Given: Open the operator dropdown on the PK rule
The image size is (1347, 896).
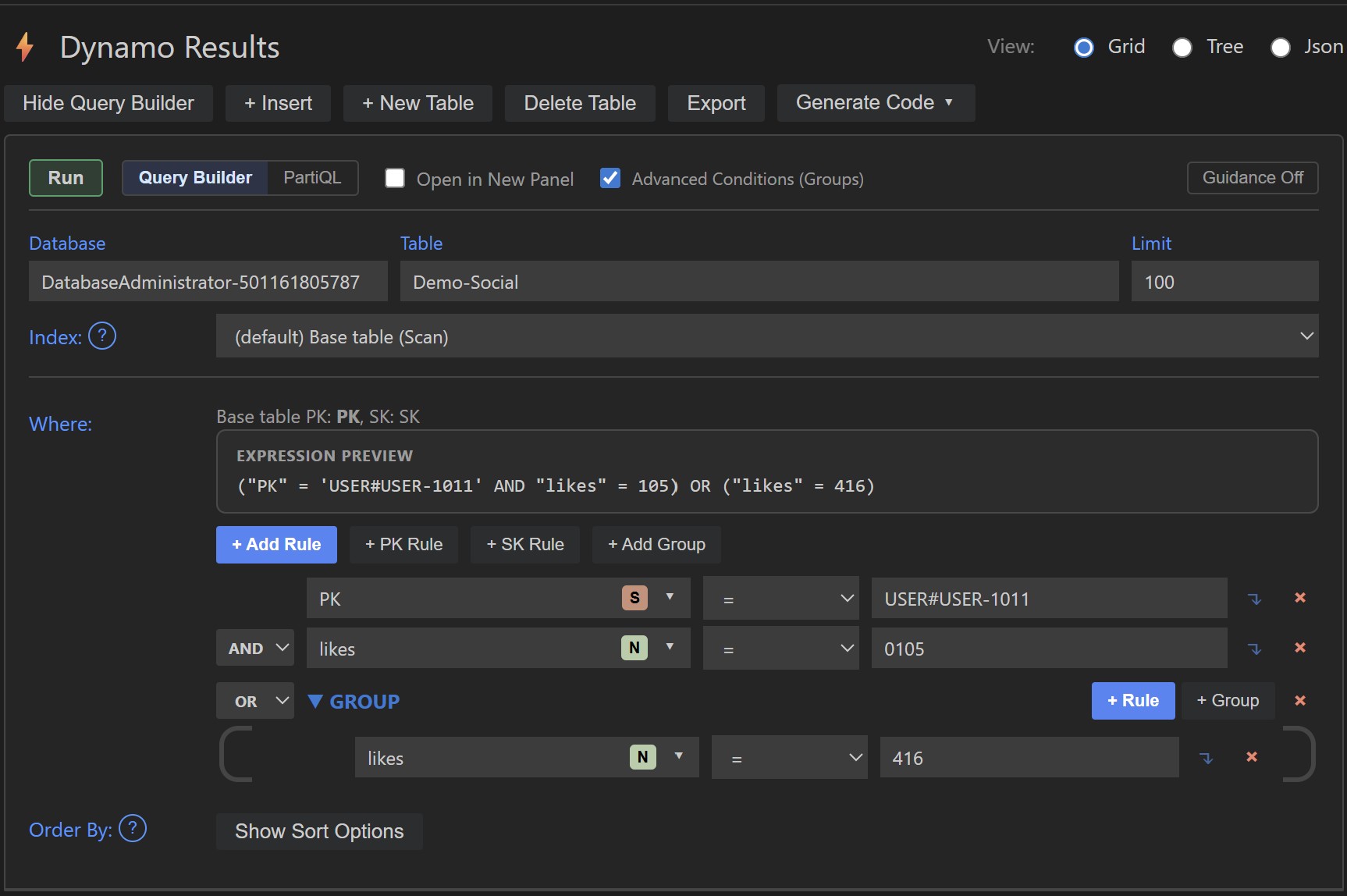Looking at the screenshot, I should pyautogui.click(x=781, y=599).
